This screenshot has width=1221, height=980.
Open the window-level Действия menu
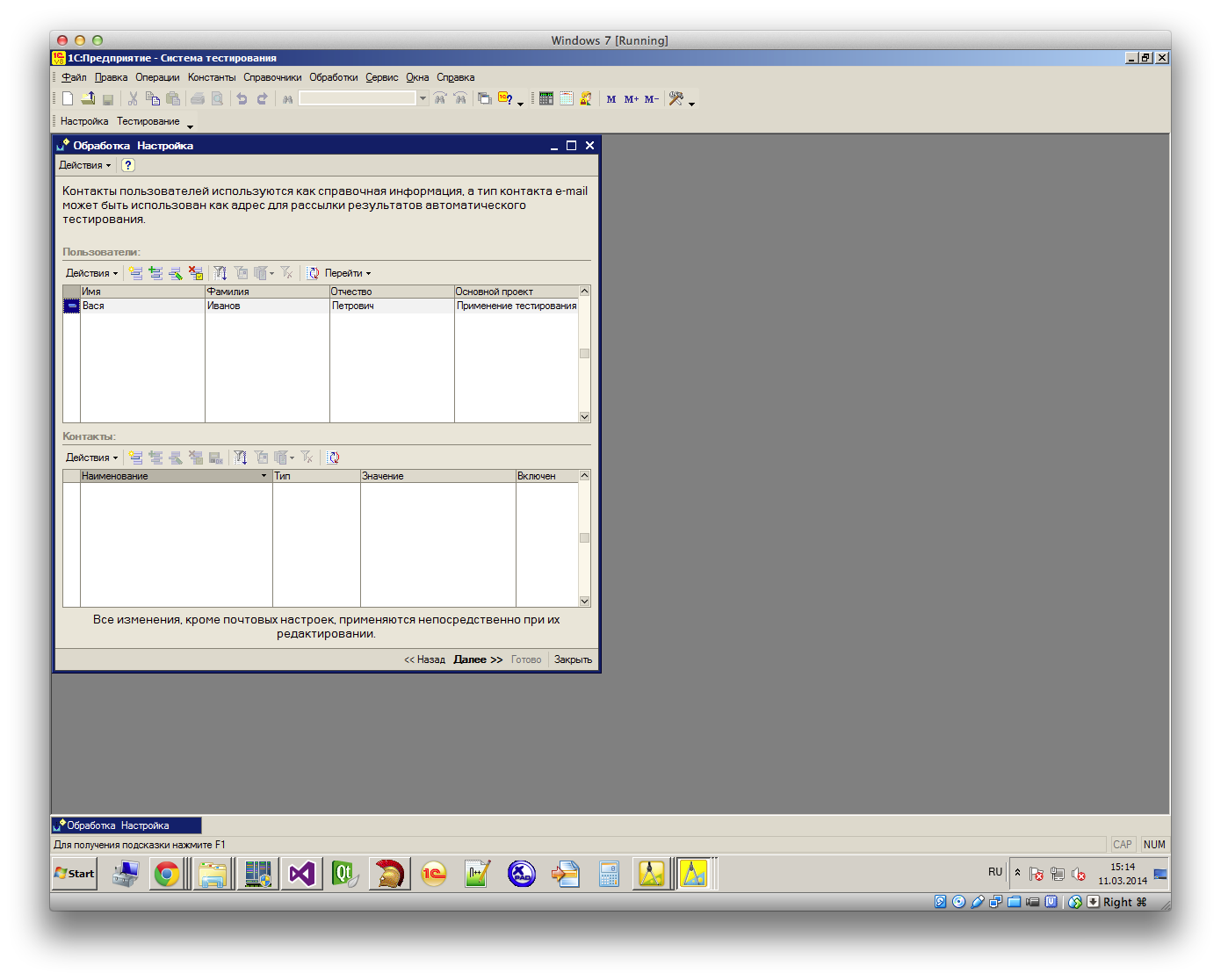tap(84, 165)
